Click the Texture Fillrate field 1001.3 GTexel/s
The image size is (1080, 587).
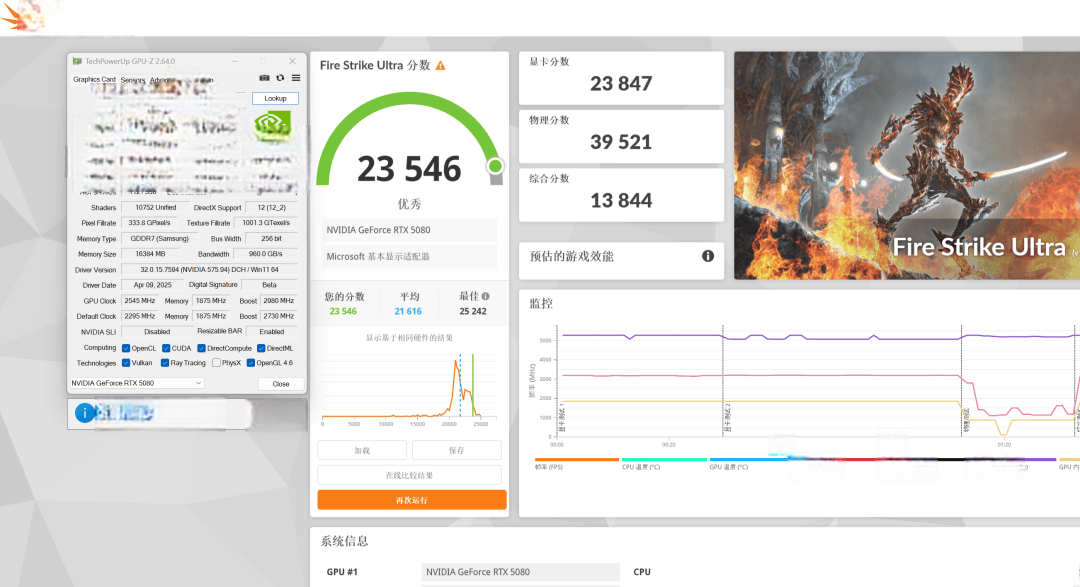[x=266, y=223]
